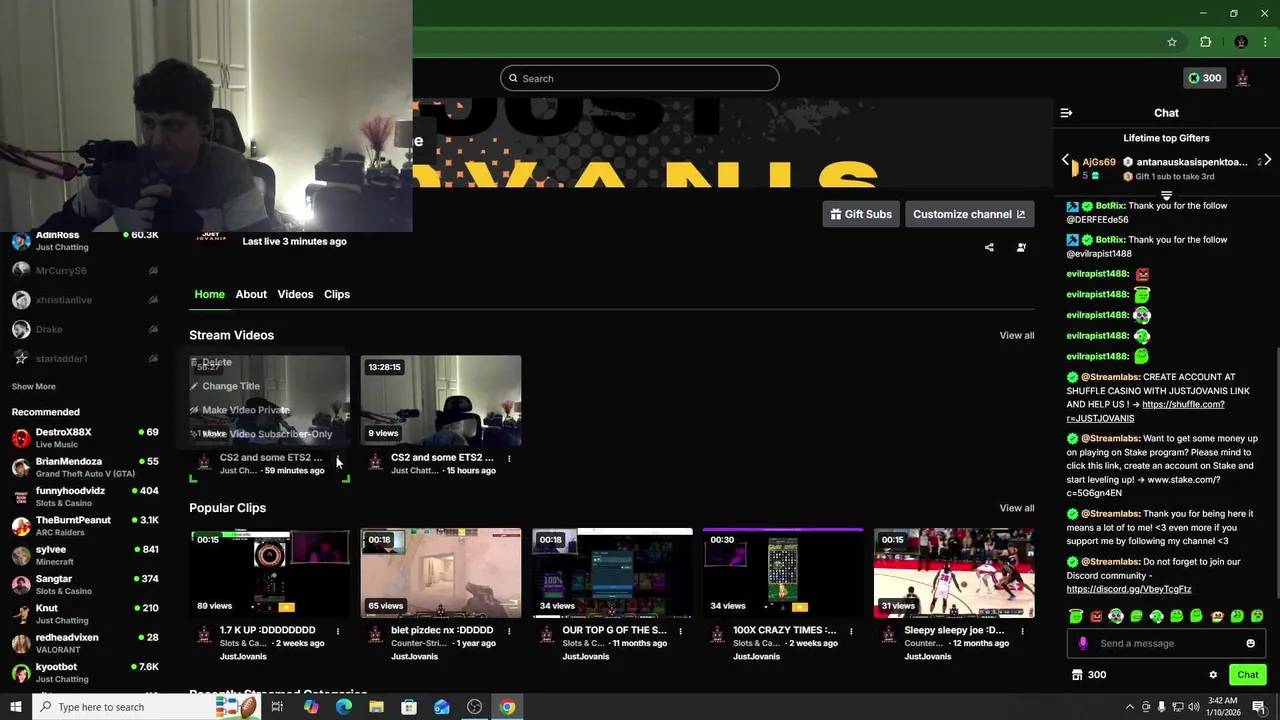Click the Gift Subs button
The image size is (1280, 720).
(x=860, y=214)
